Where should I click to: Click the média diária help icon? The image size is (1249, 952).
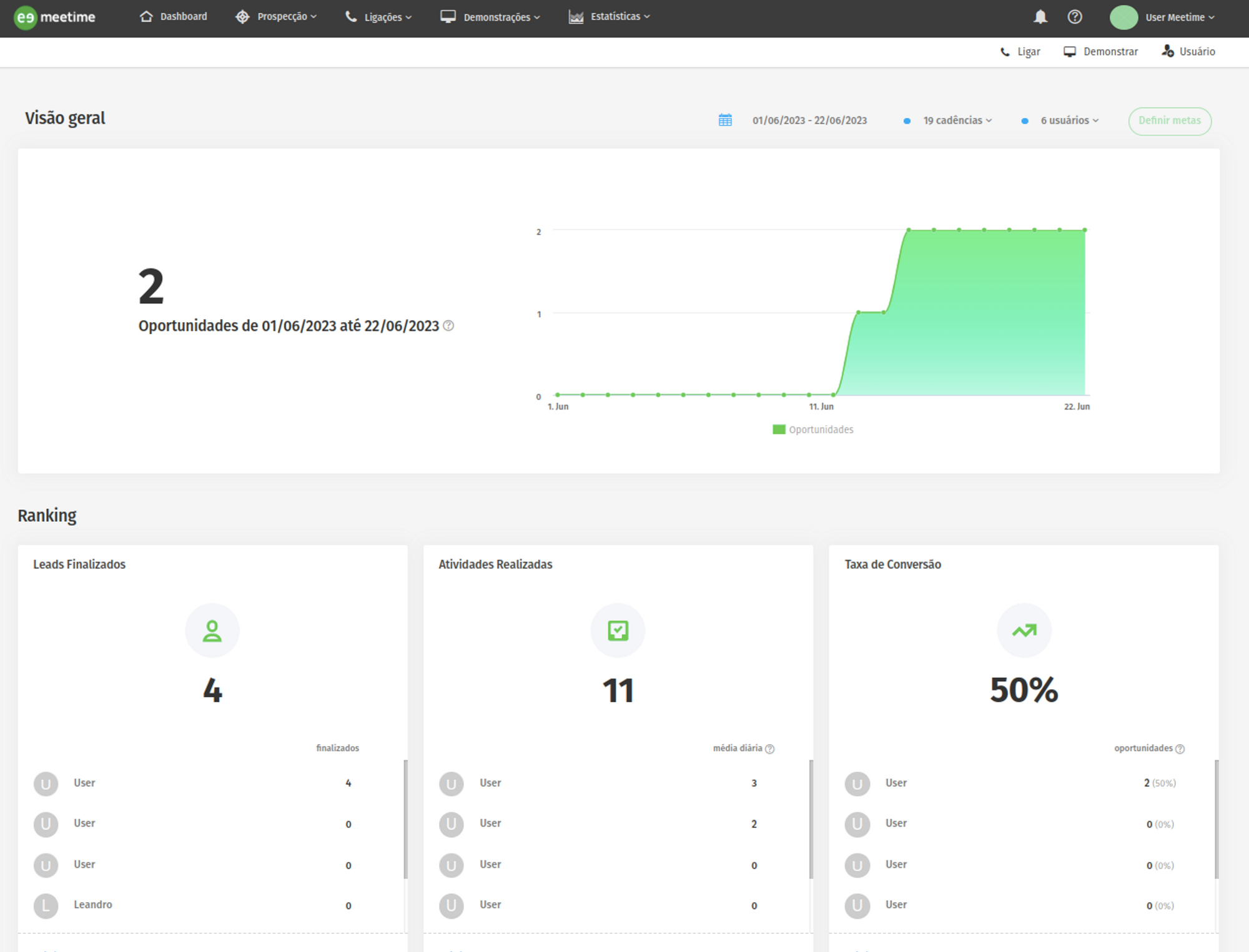[770, 748]
